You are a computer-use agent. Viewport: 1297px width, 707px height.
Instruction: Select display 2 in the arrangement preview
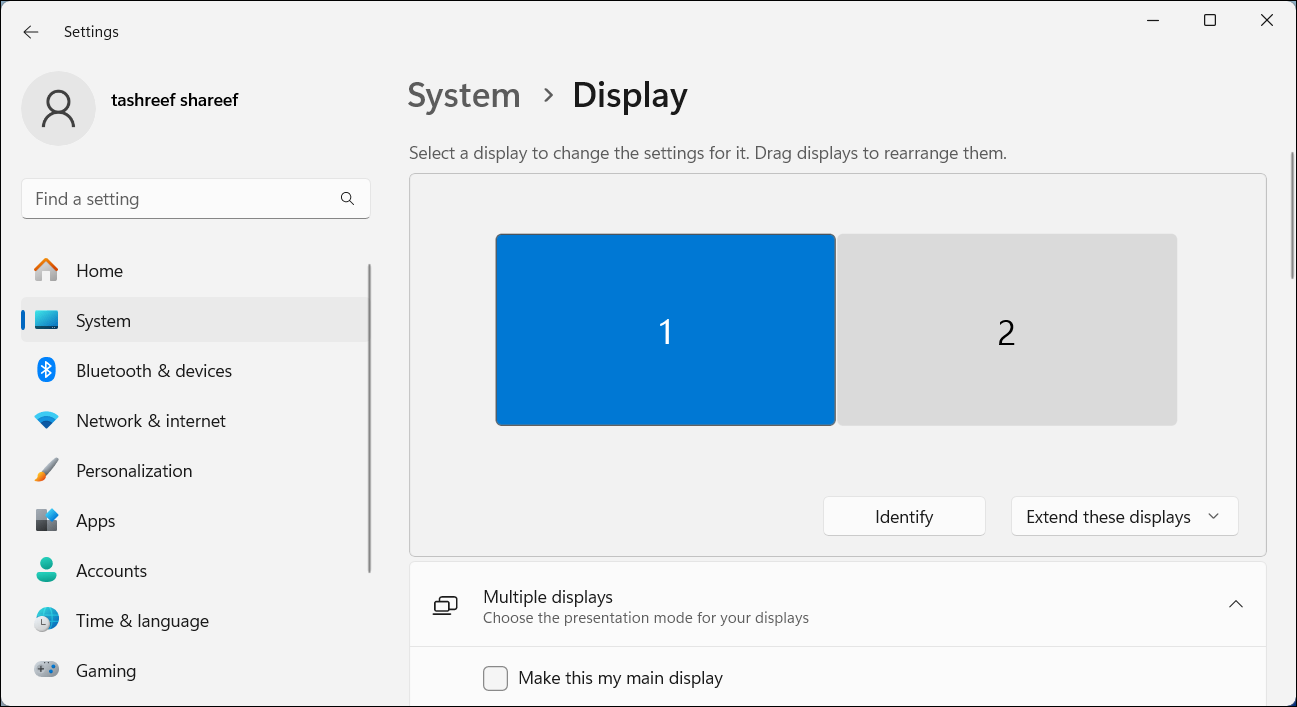[x=1006, y=329]
